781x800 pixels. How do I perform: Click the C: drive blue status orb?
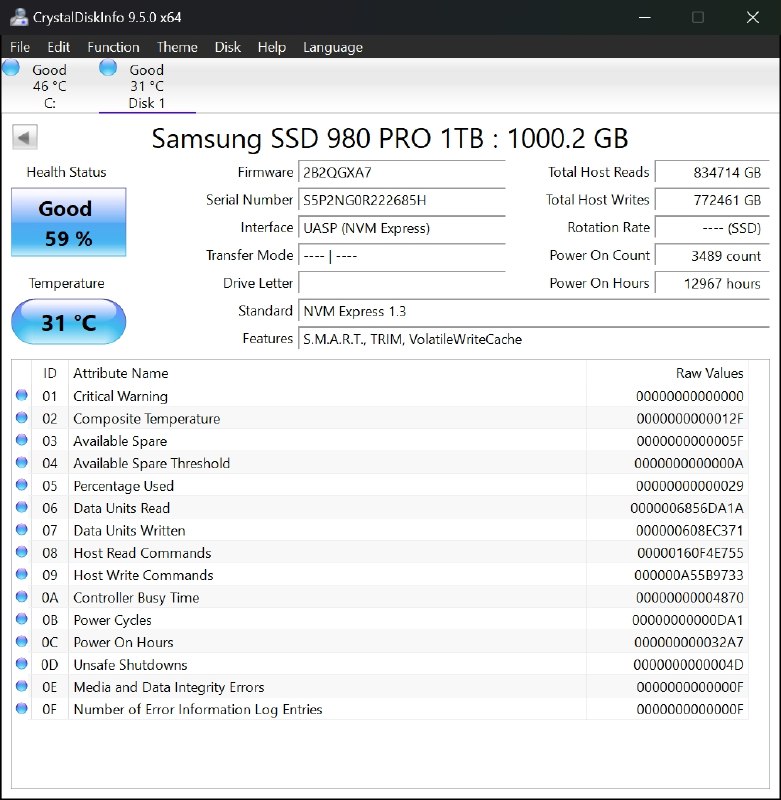(11, 68)
